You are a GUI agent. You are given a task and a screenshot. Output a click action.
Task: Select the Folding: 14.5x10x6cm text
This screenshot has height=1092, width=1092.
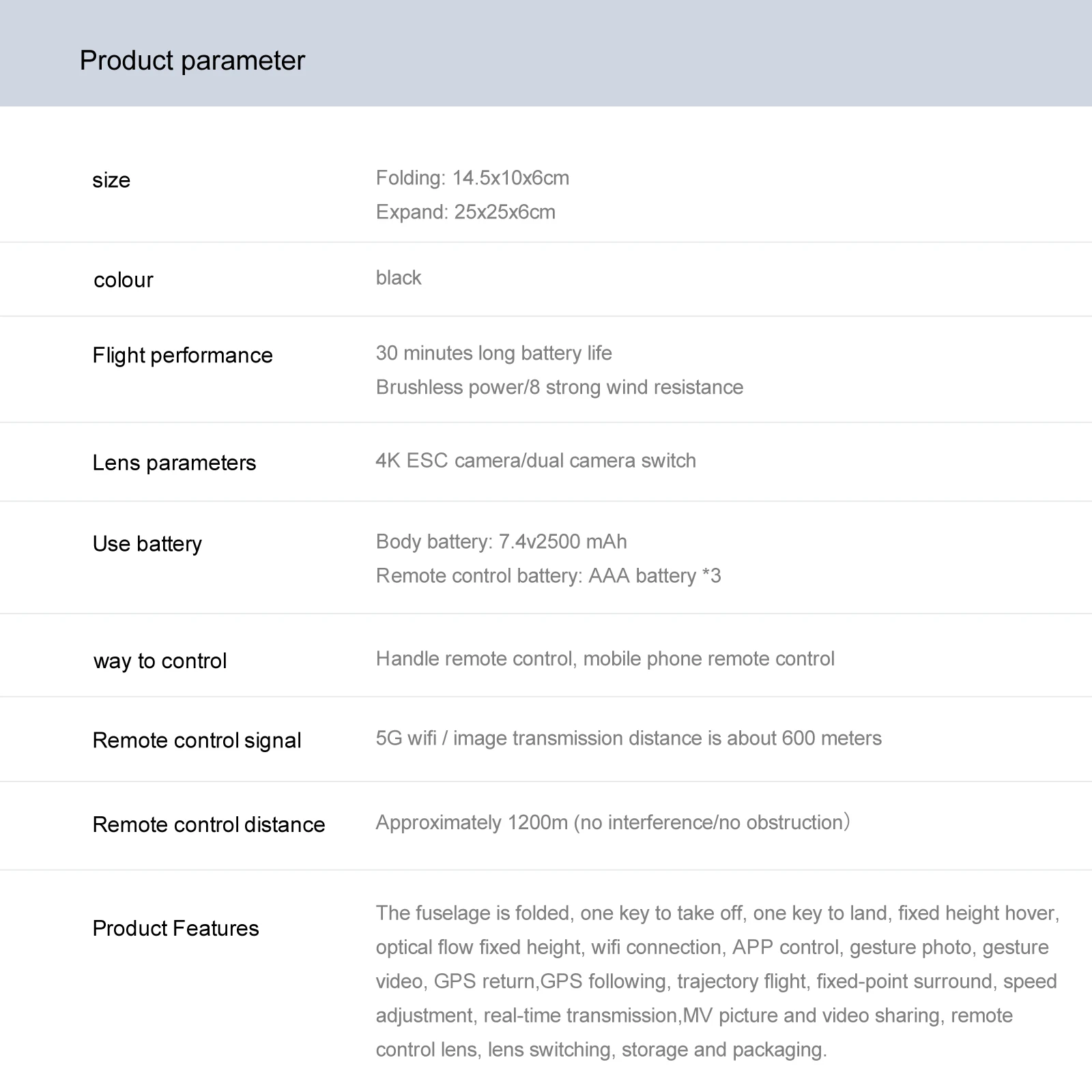tap(472, 178)
